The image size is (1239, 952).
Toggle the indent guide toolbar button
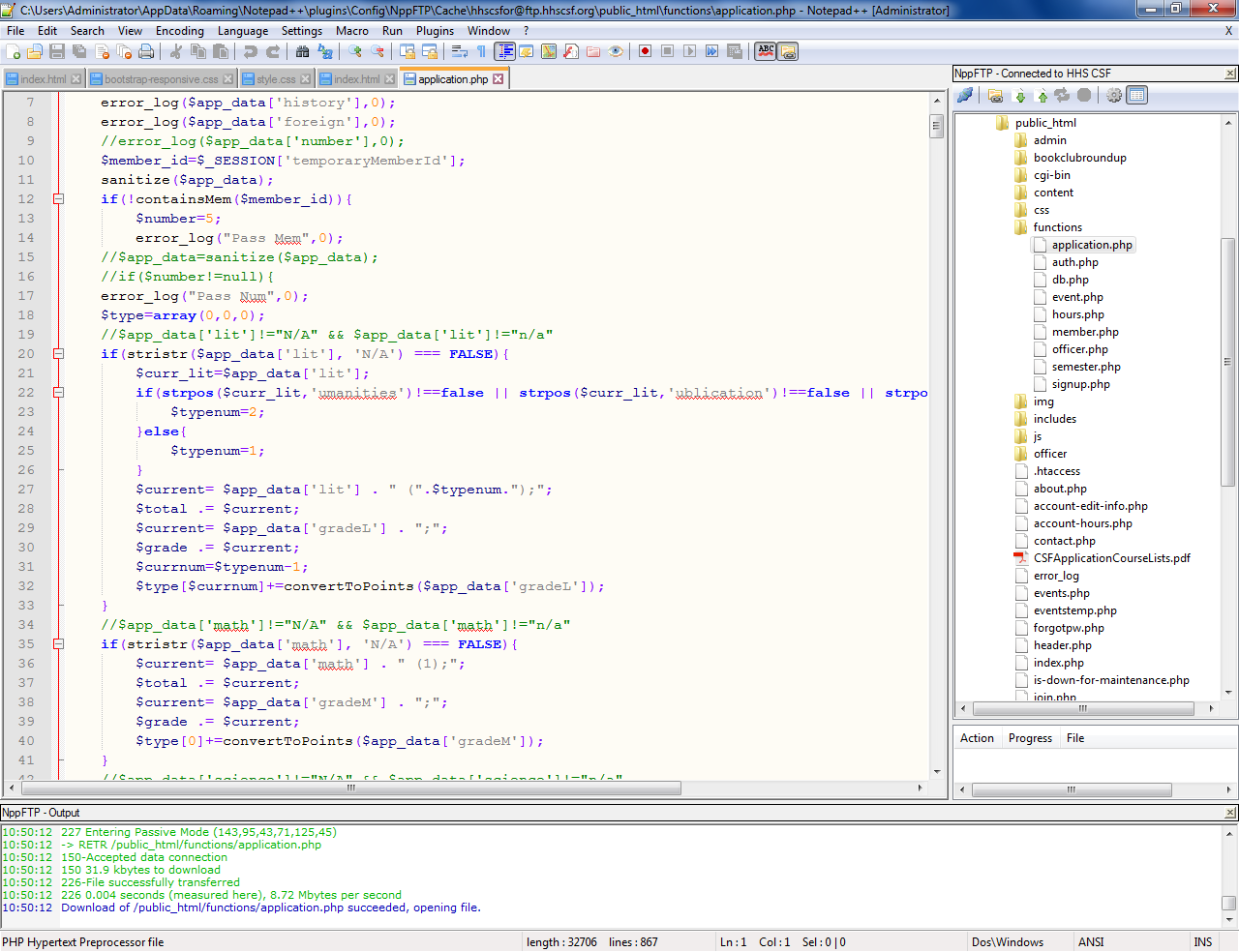coord(504,51)
